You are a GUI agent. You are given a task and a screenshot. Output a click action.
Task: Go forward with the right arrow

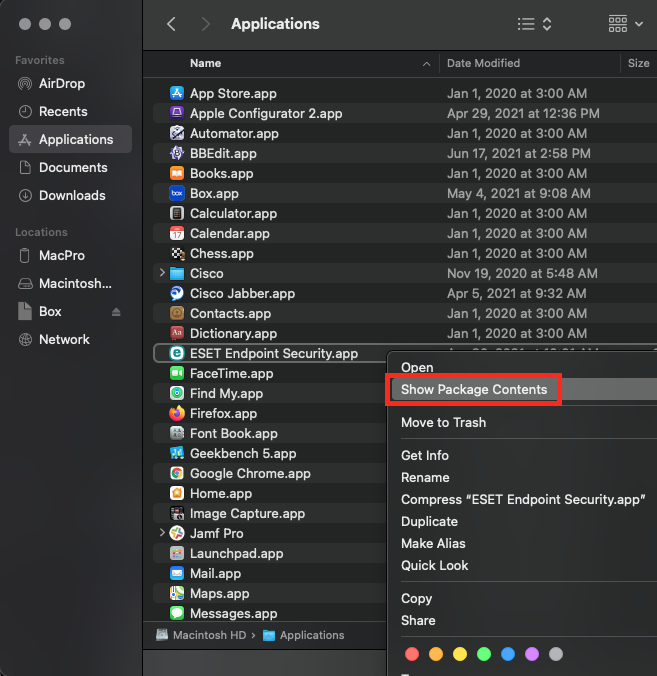point(206,24)
